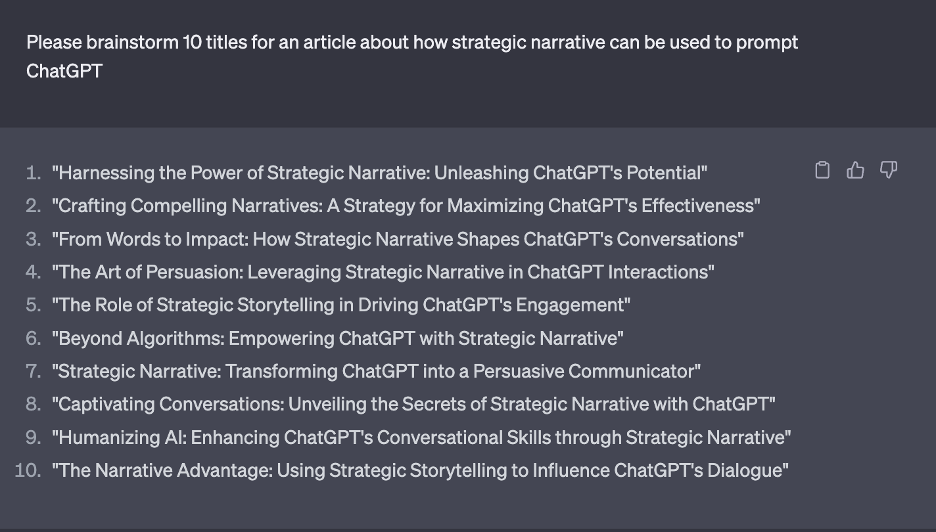Give the response a thumbs up
The height and width of the screenshot is (532, 936).
[x=855, y=170]
